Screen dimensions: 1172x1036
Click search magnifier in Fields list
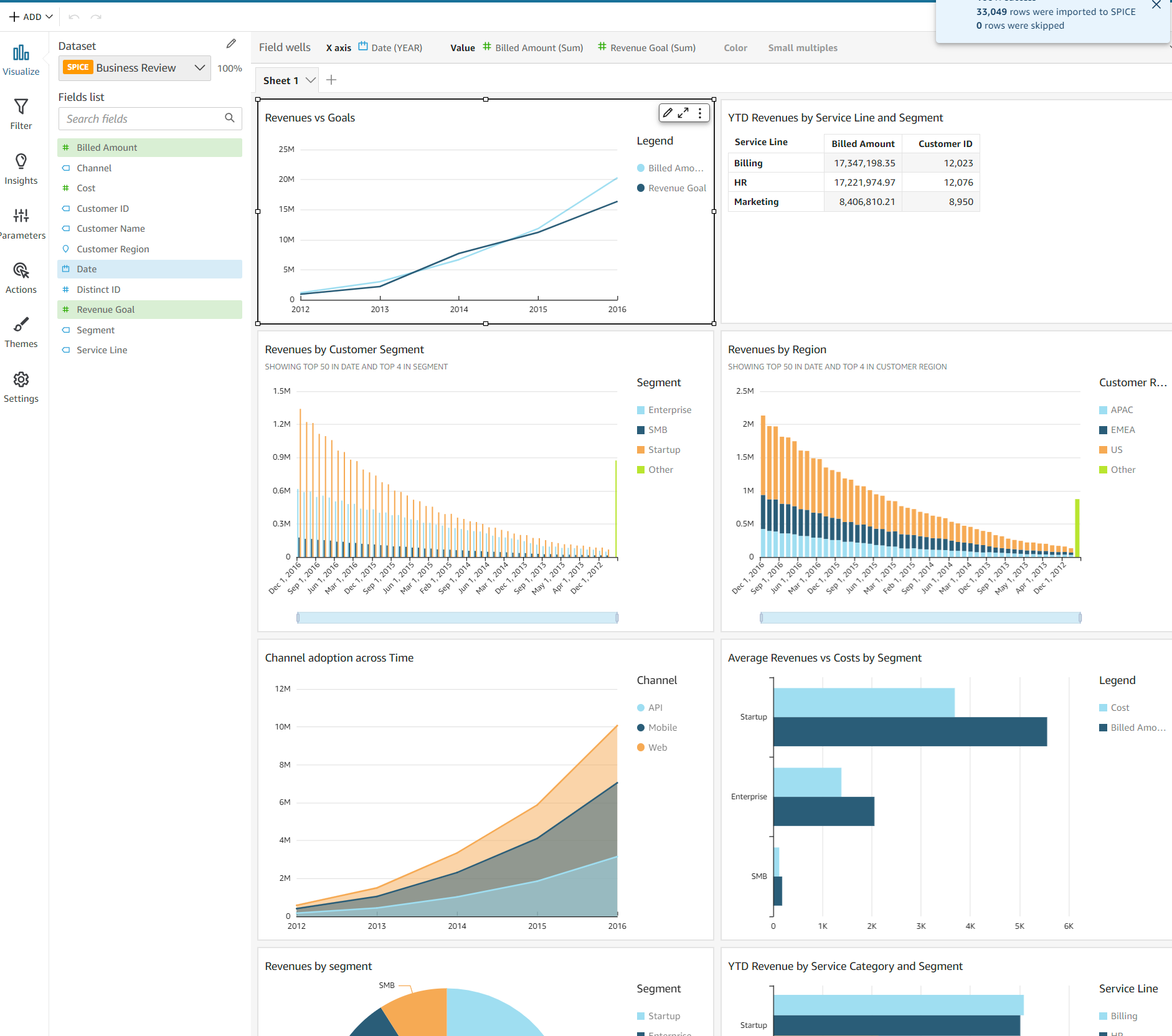pyautogui.click(x=230, y=118)
